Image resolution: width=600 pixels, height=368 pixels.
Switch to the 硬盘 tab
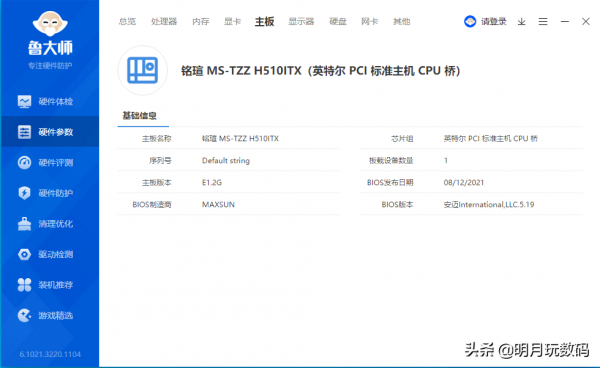point(338,21)
